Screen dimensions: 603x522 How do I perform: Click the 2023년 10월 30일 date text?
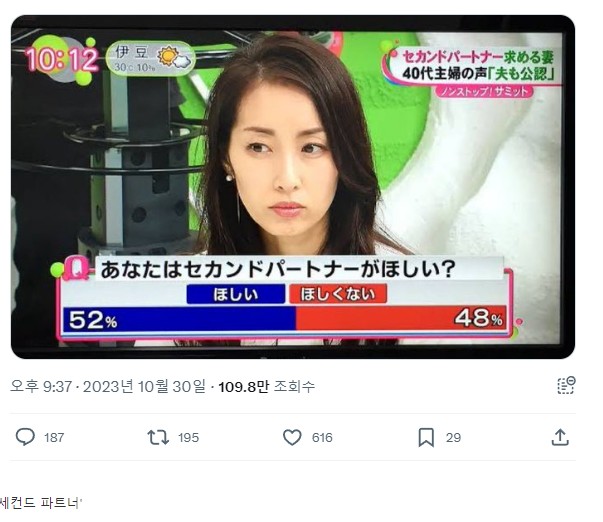click(x=144, y=387)
